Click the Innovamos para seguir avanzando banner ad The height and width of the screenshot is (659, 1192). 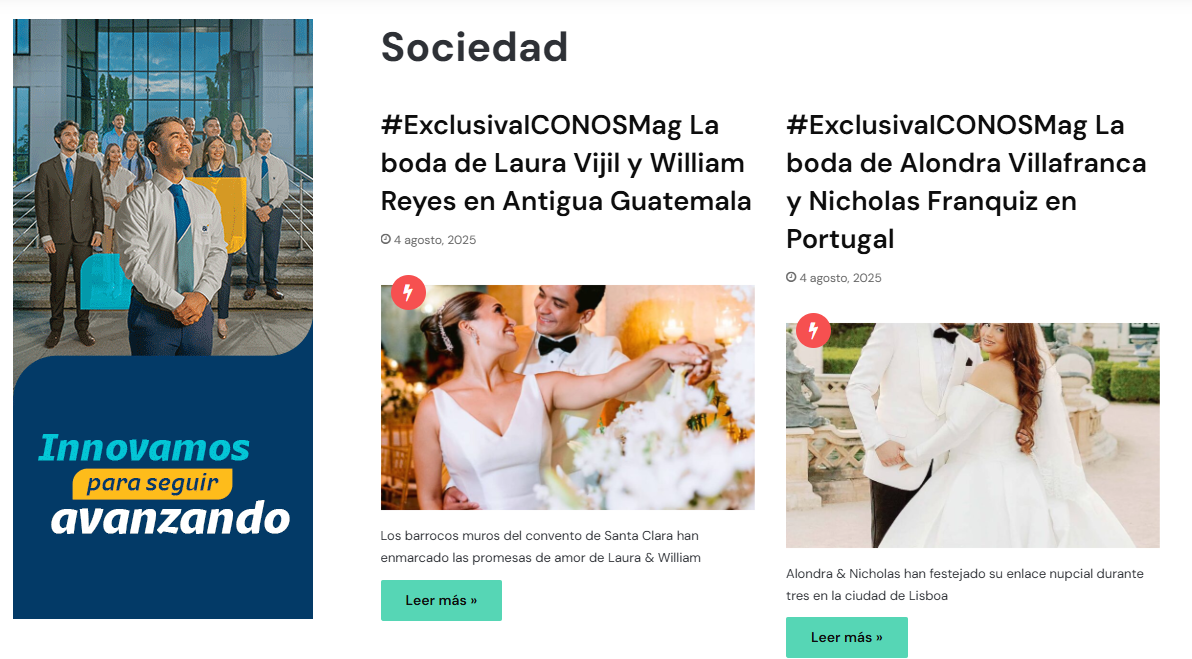[163, 319]
